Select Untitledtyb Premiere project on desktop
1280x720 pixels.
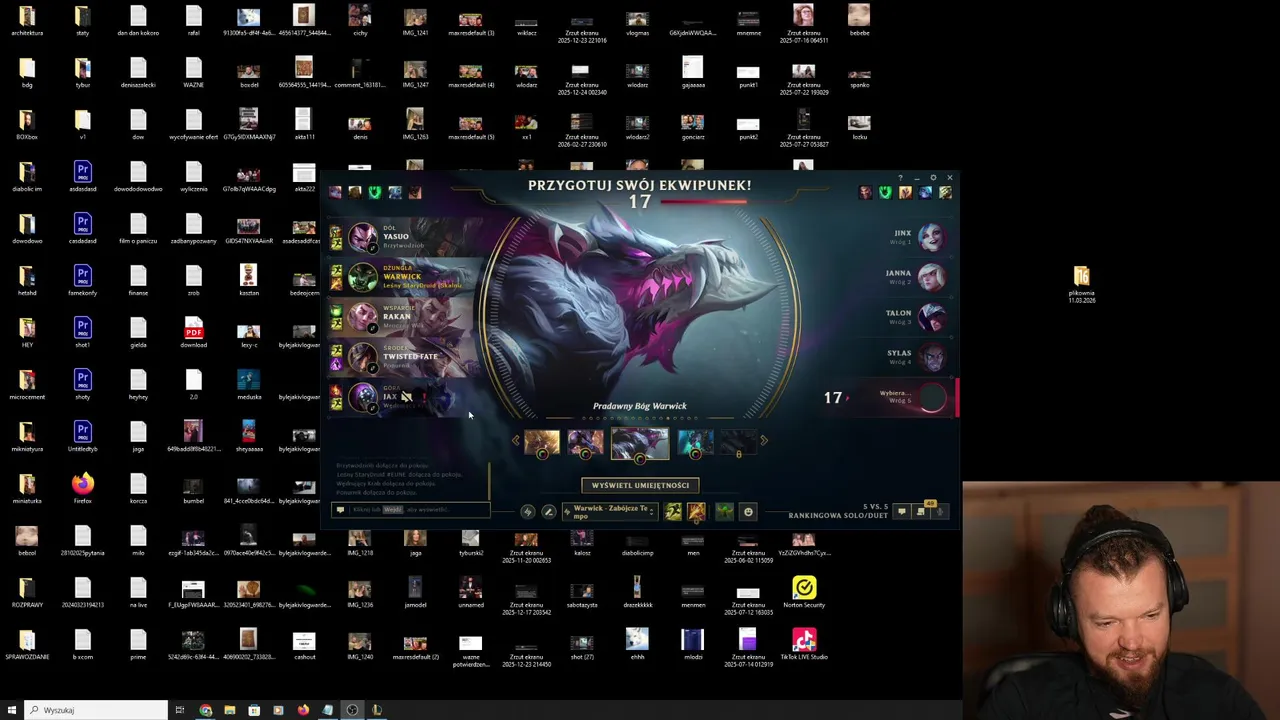click(82, 437)
